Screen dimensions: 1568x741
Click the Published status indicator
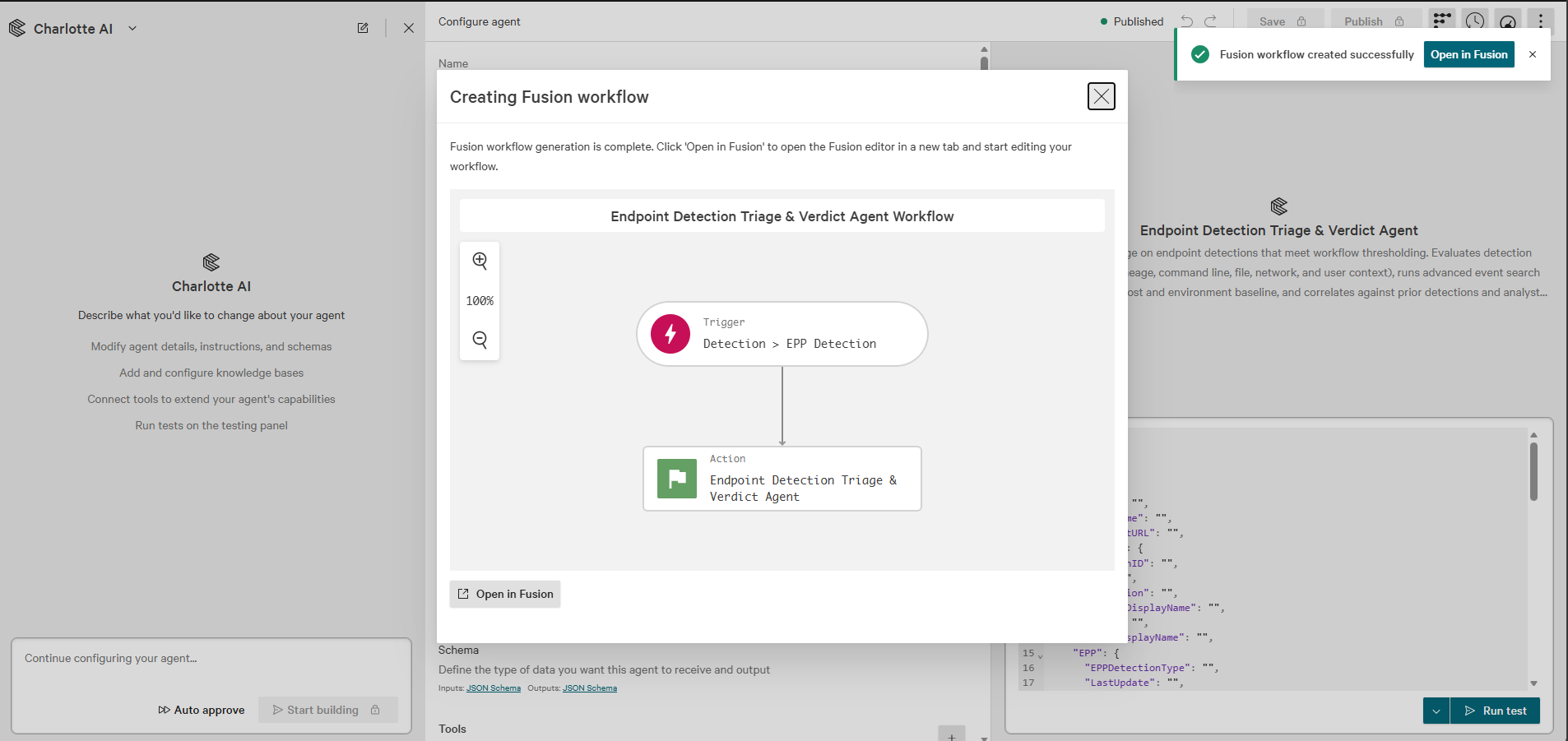[1132, 21]
